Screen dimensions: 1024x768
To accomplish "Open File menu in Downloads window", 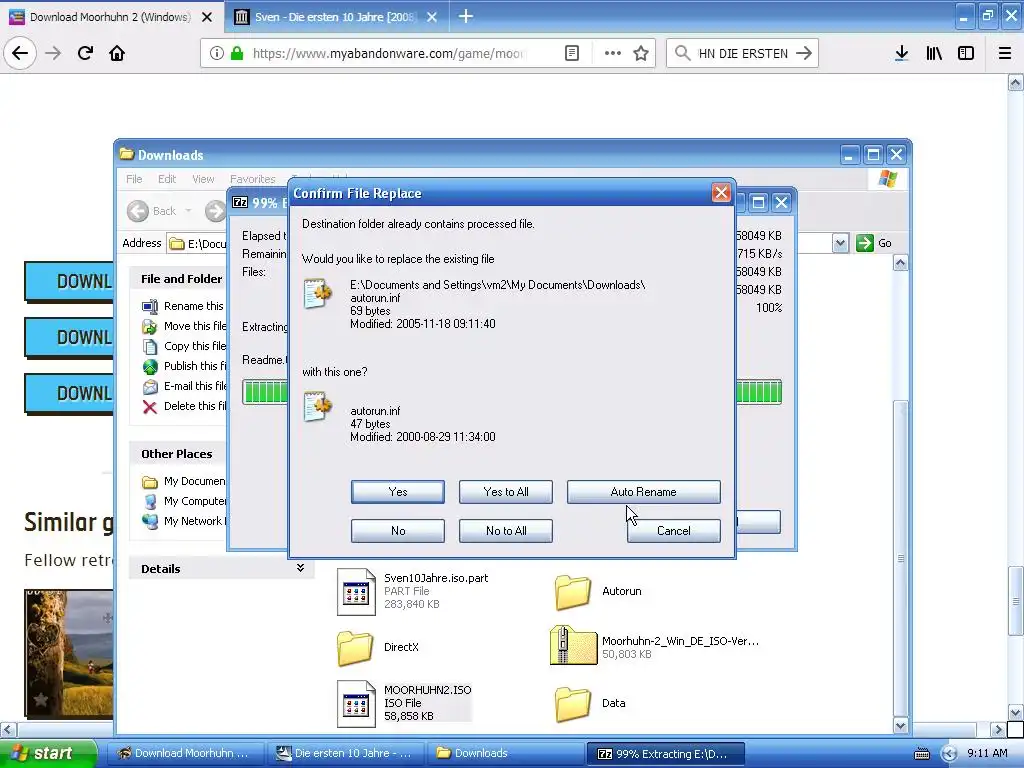I will [134, 179].
